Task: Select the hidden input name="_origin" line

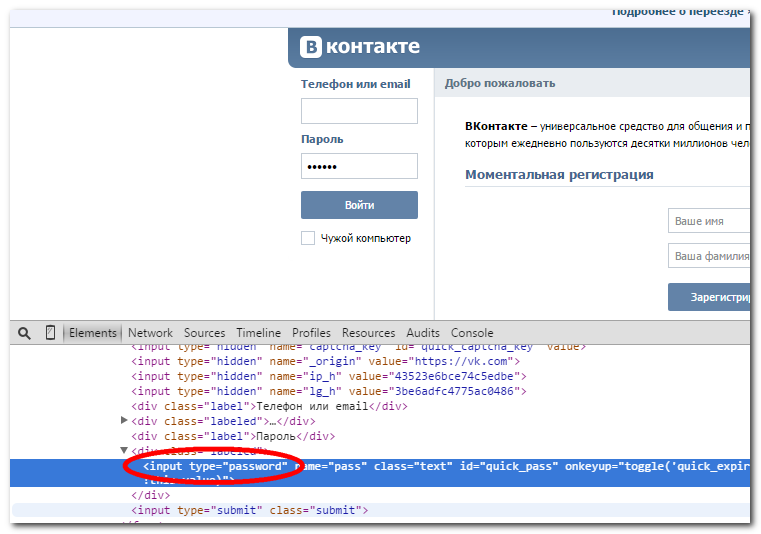Action: pyautogui.click(x=325, y=361)
